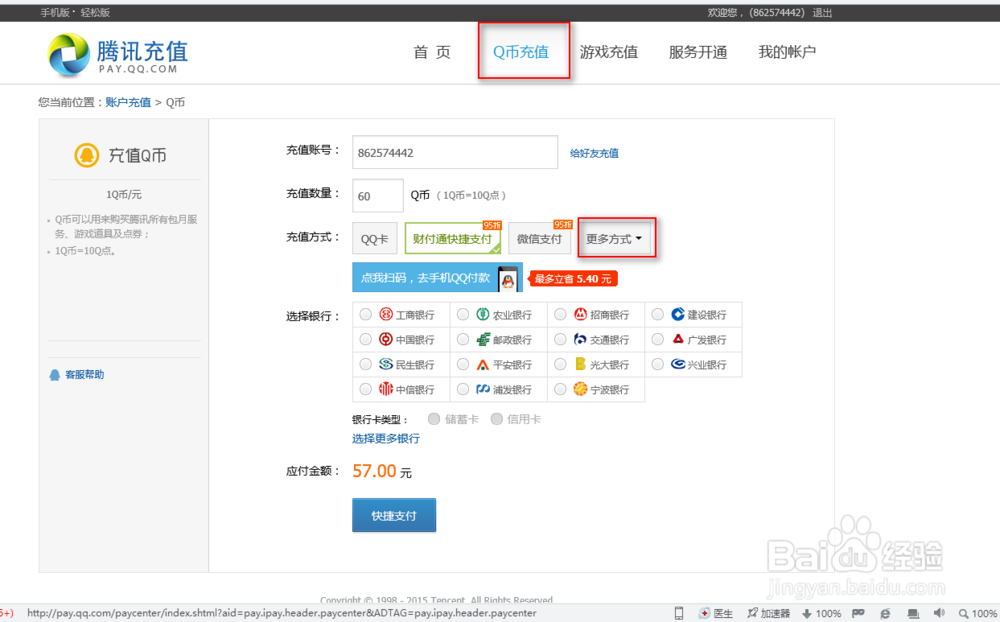
Task: Select the QQ卡 payment method
Action: [x=374, y=239]
